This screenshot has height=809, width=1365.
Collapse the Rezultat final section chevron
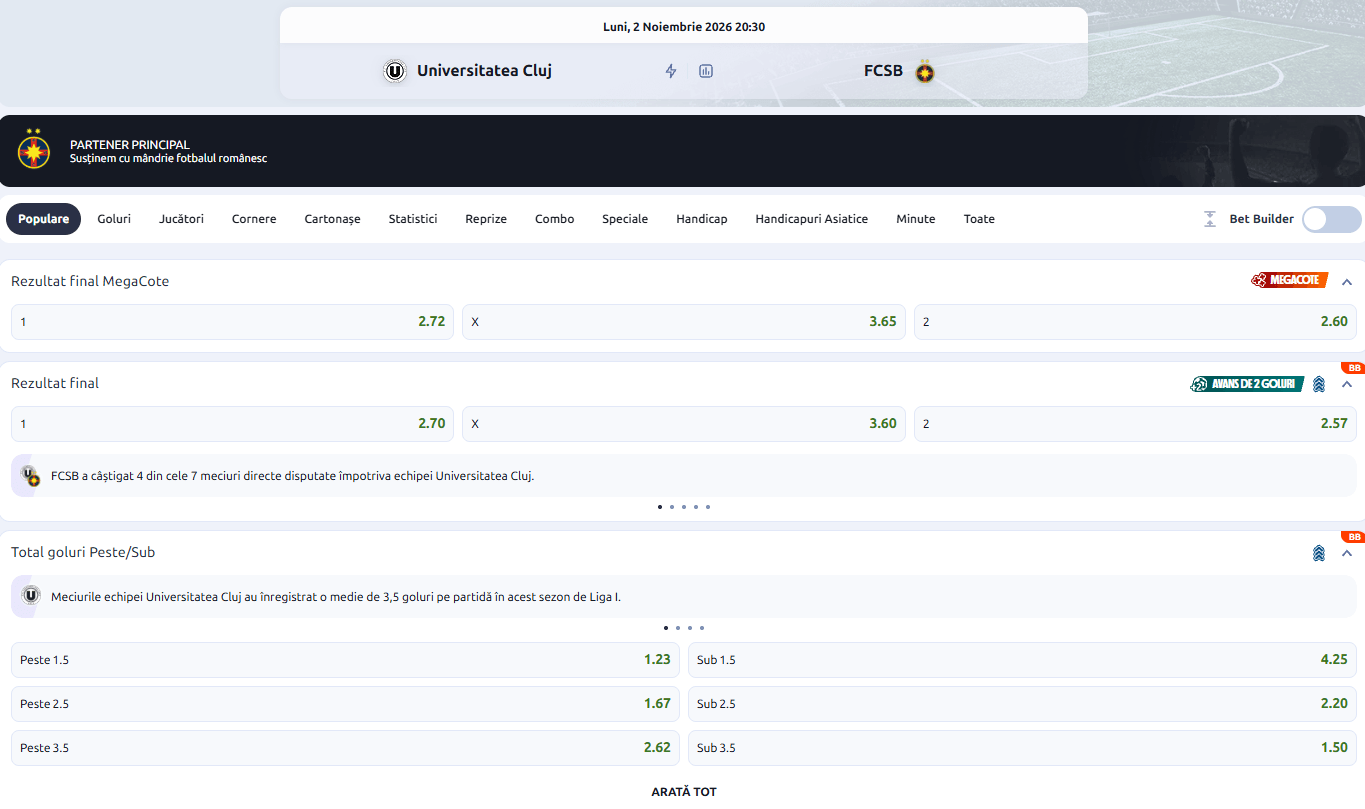1347,384
